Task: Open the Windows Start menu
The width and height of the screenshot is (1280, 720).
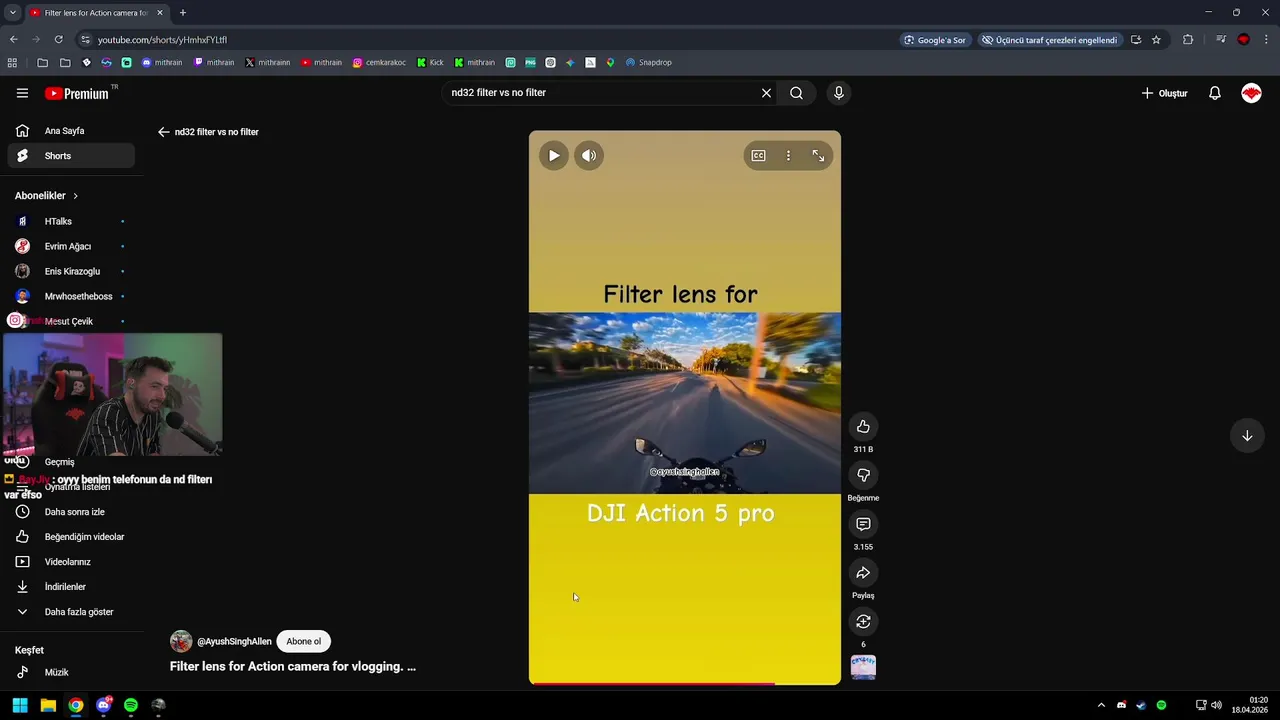Action: (x=20, y=705)
